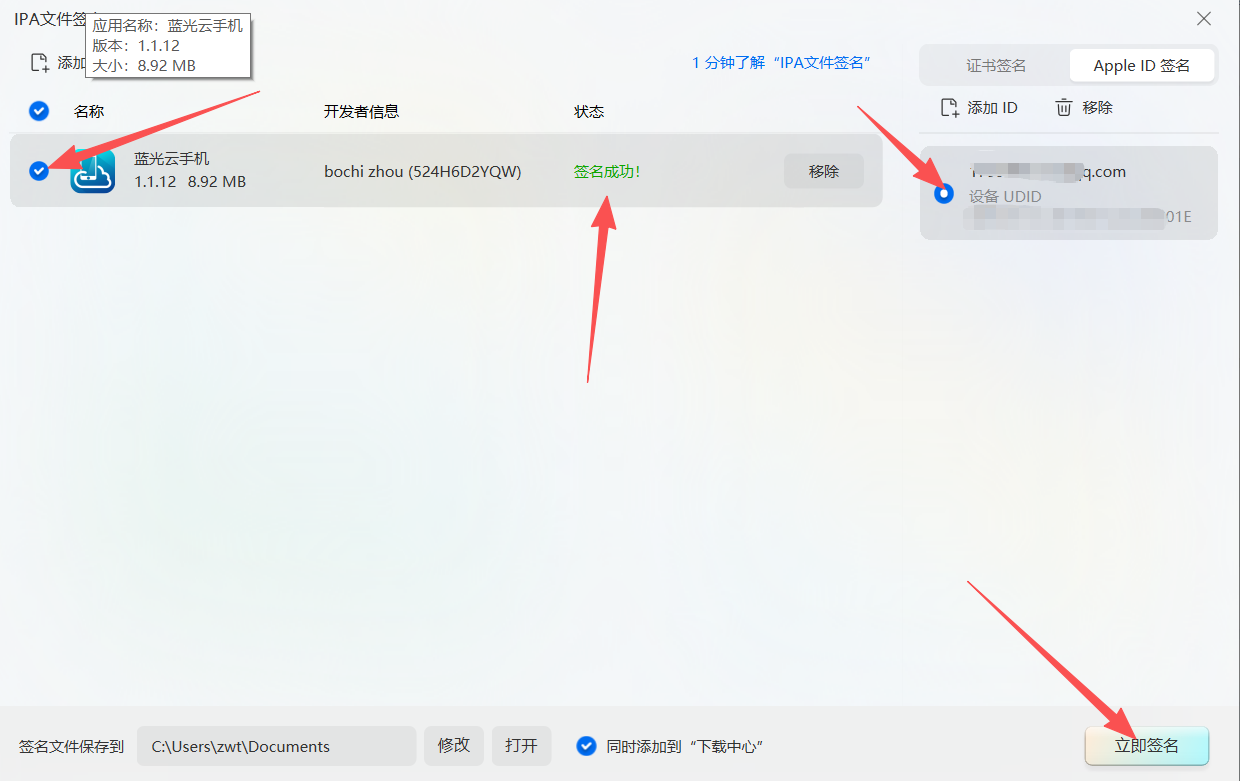The width and height of the screenshot is (1240, 781).
Task: Open the 1 分钟了解 IPA文件签名 link
Action: [781, 62]
